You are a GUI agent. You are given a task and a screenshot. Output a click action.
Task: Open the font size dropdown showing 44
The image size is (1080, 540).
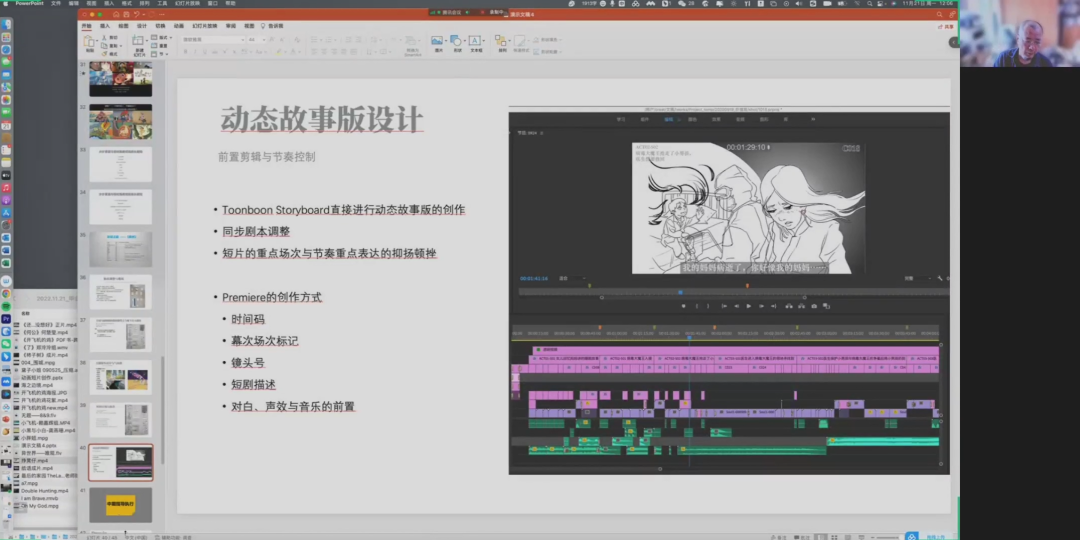click(x=263, y=40)
